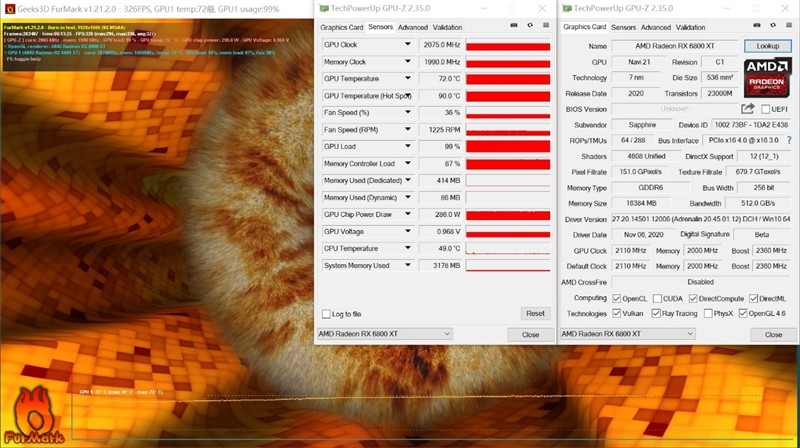Open GPU selector in Graphics Card window
This screenshot has width=800, height=448.
[628, 334]
